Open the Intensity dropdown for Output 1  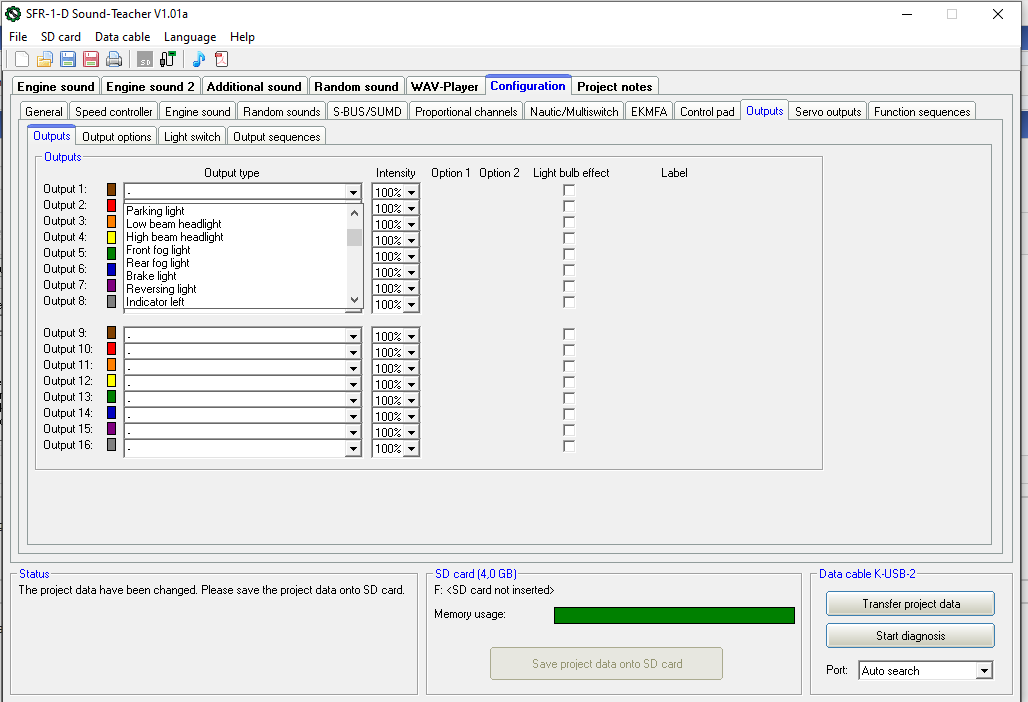[x=411, y=193]
